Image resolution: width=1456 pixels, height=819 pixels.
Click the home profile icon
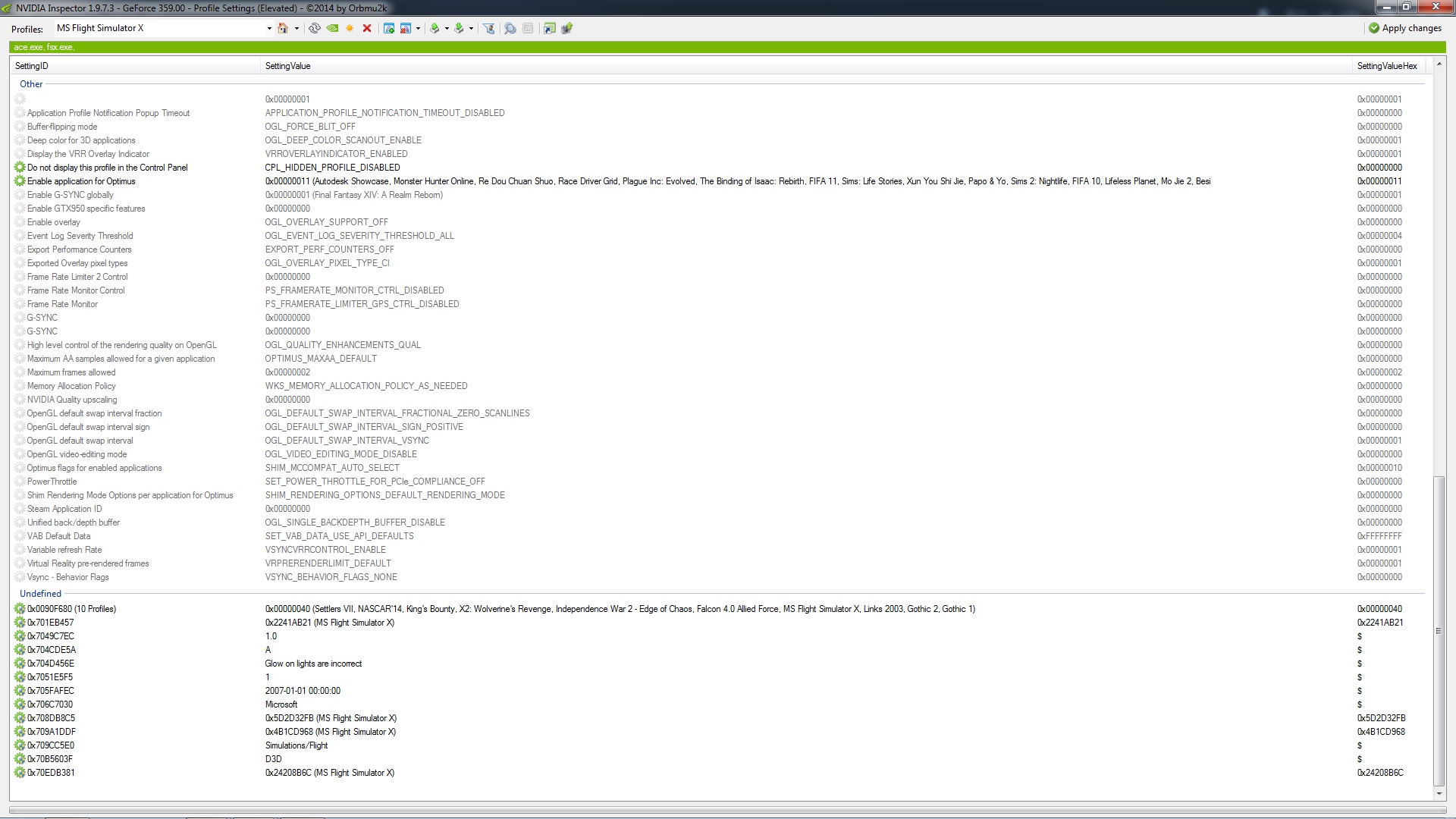(x=283, y=28)
